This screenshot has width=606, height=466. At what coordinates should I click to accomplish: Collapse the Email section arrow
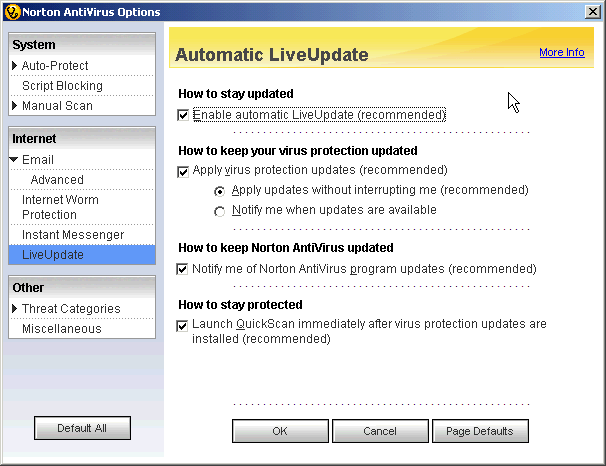pyautogui.click(x=15, y=160)
